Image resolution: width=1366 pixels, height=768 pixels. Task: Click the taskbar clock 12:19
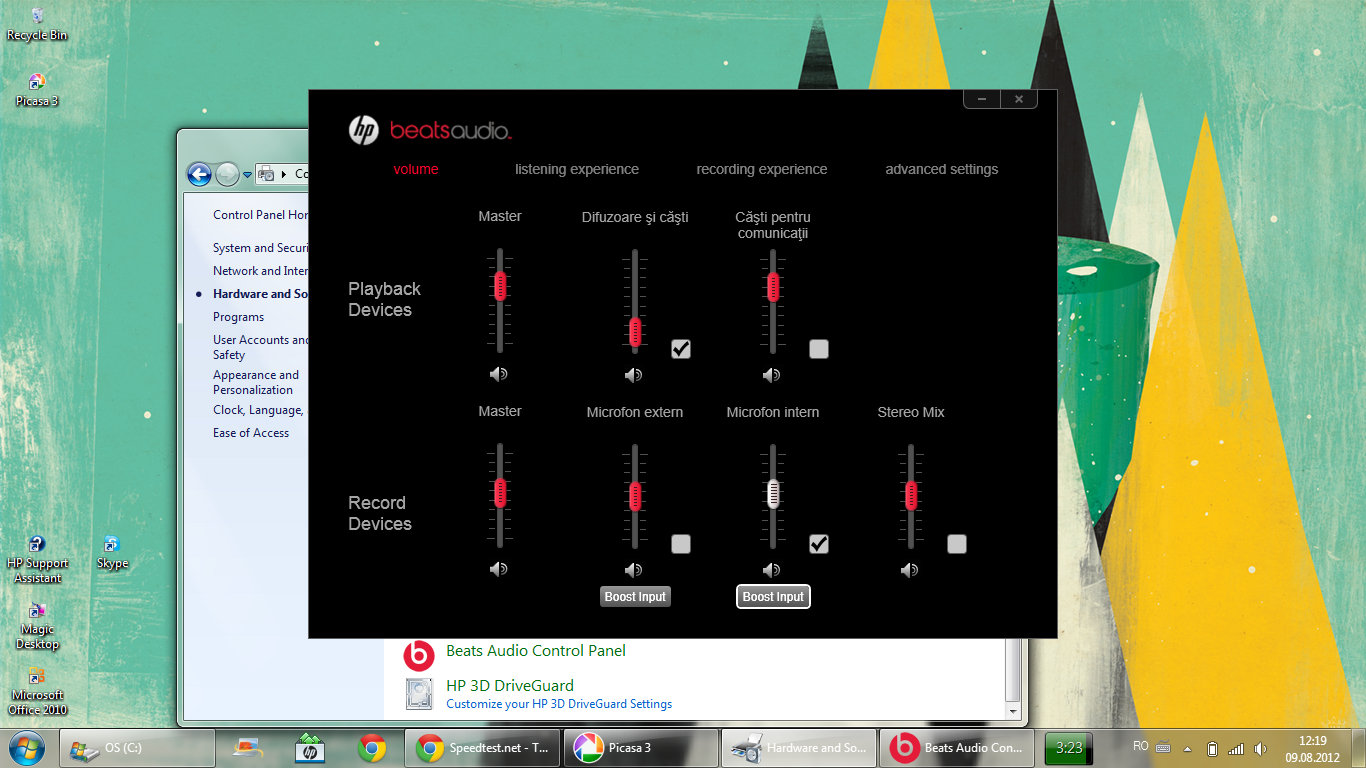1312,748
